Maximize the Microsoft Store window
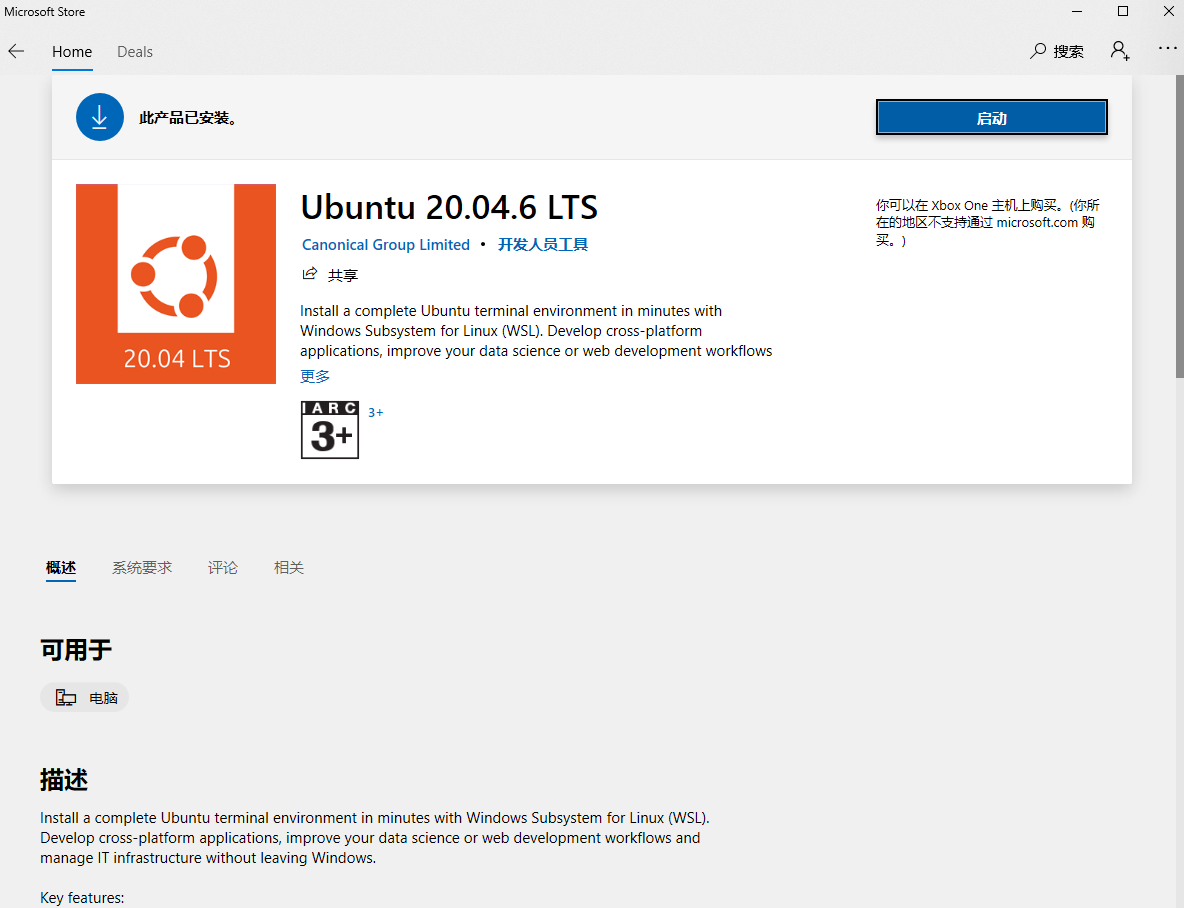 tap(1123, 11)
